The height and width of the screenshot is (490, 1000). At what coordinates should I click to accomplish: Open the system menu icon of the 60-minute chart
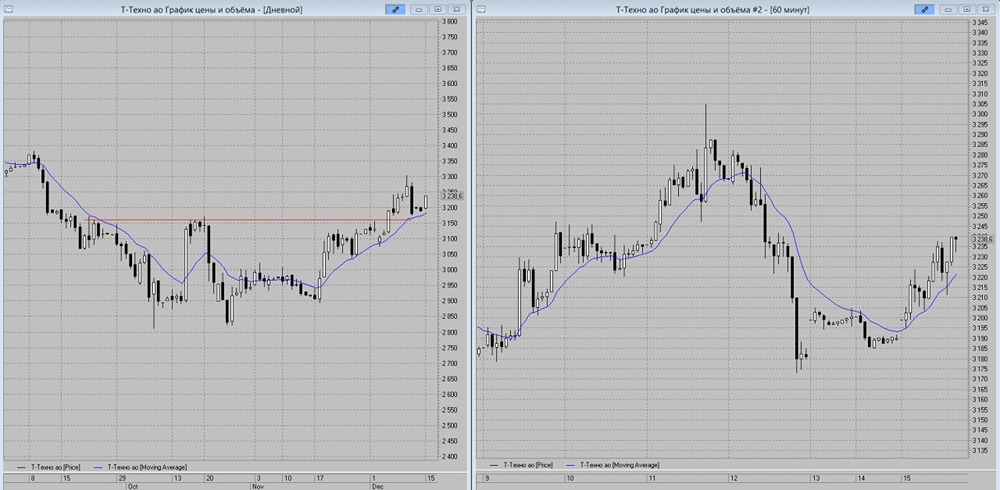[480, 9]
